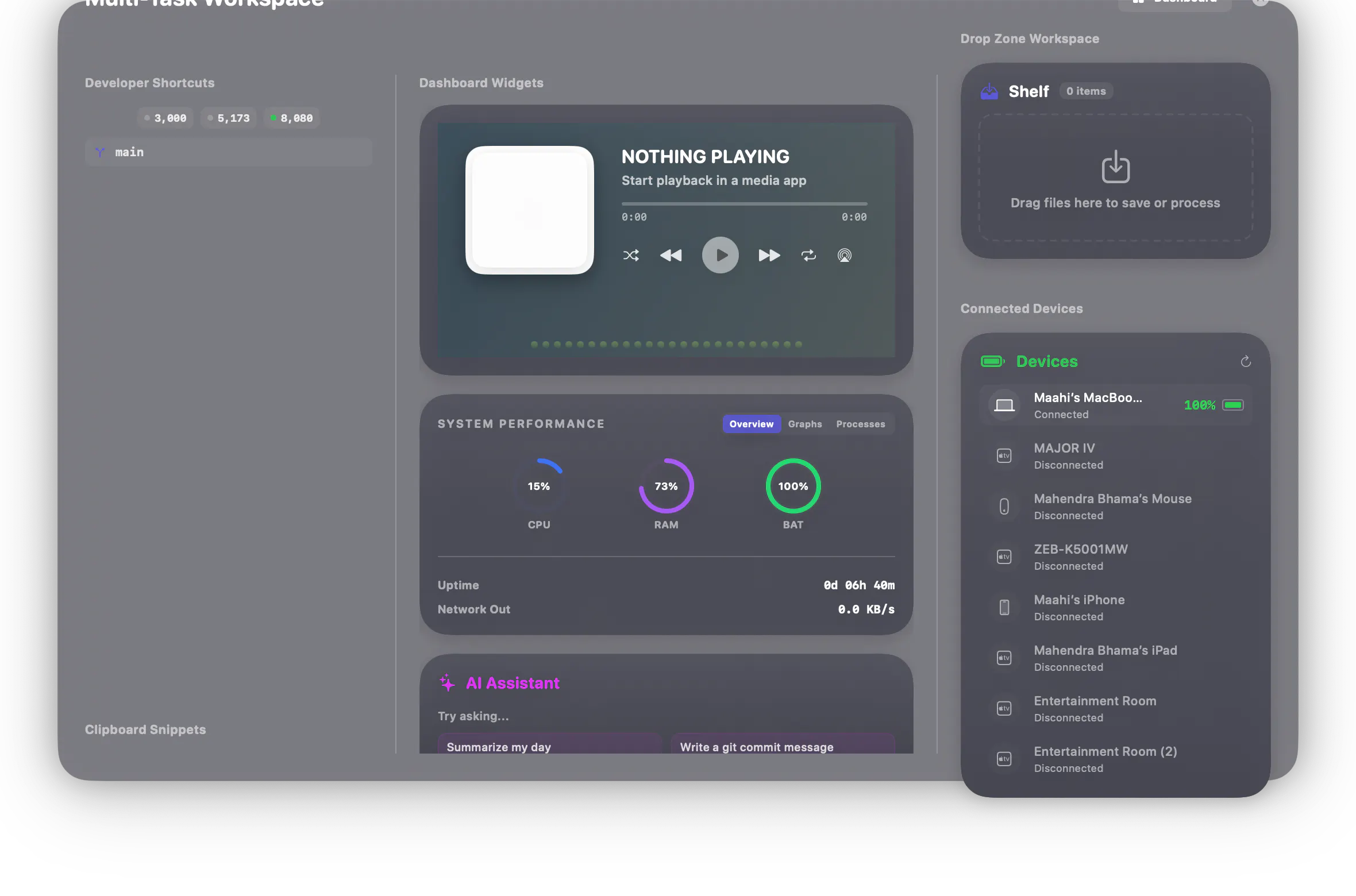1356x896 pixels.
Task: Click the CPU 15% usage ring
Action: [538, 486]
